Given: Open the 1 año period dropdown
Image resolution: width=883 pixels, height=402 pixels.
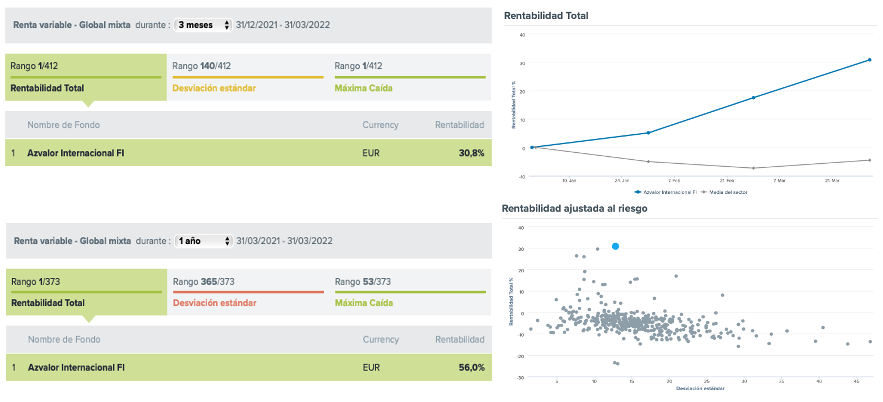Looking at the screenshot, I should tap(203, 241).
